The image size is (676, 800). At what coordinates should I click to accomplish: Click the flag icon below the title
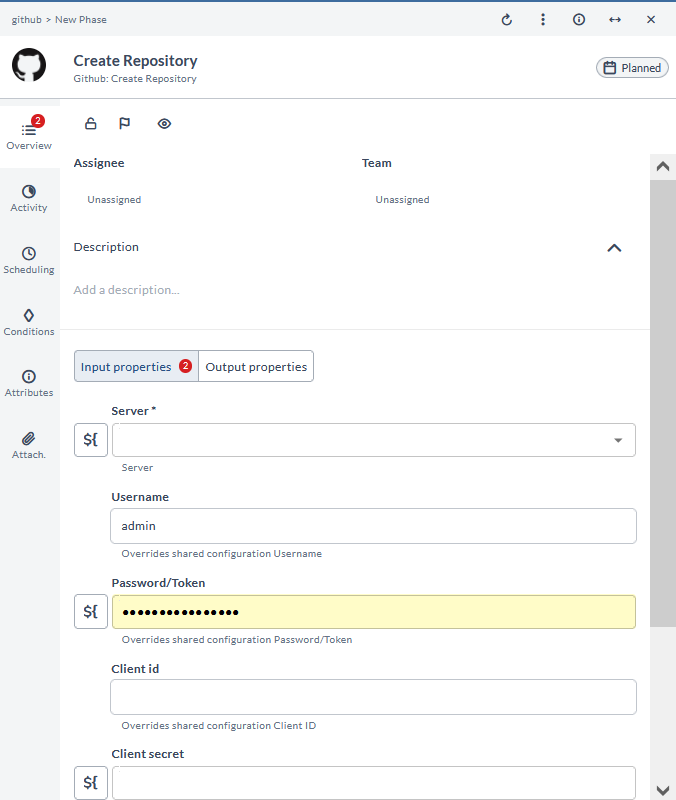125,124
